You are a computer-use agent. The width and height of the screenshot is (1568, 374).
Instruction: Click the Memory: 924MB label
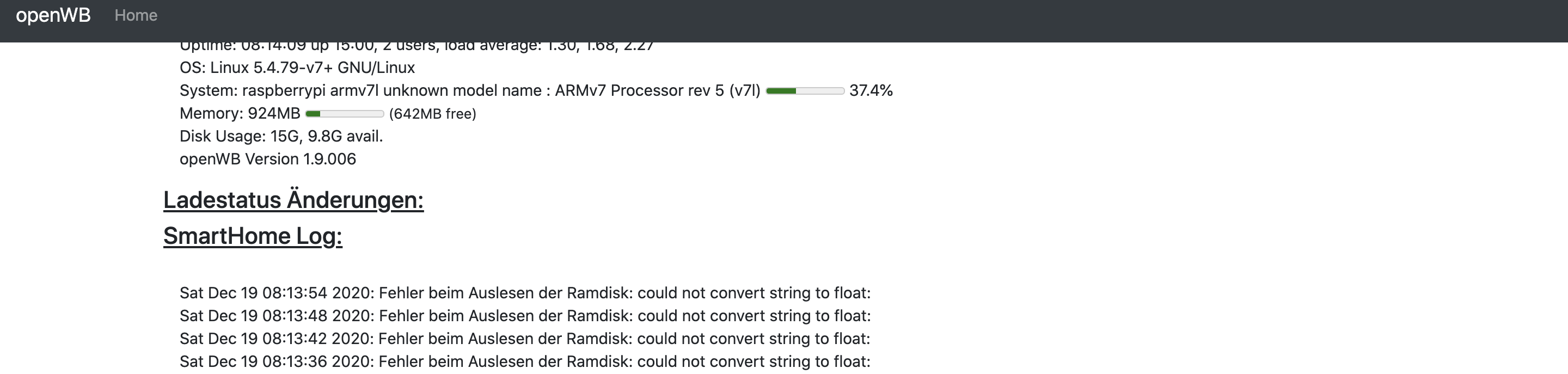240,113
